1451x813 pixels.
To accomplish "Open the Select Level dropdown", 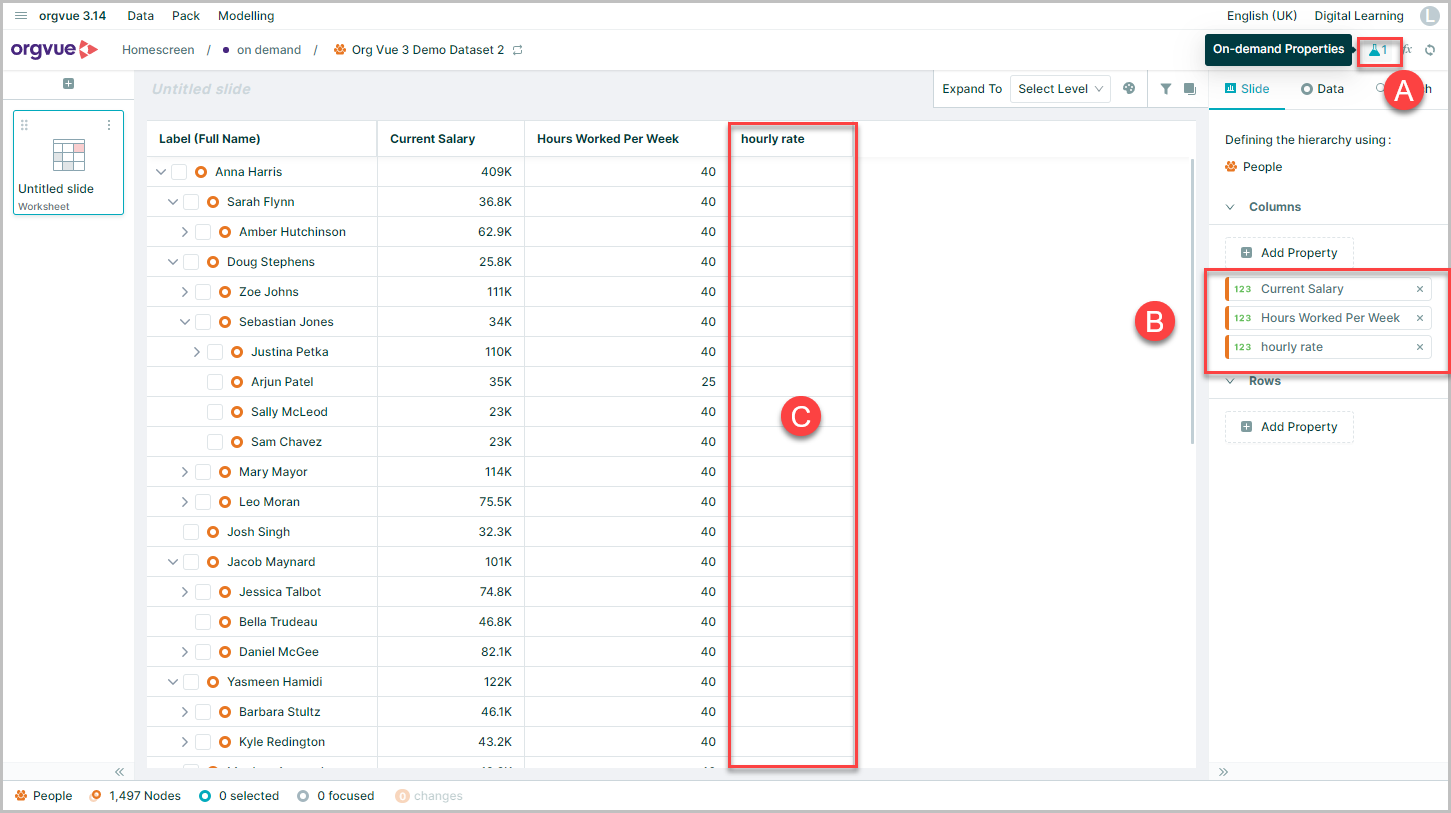I will tap(1060, 89).
